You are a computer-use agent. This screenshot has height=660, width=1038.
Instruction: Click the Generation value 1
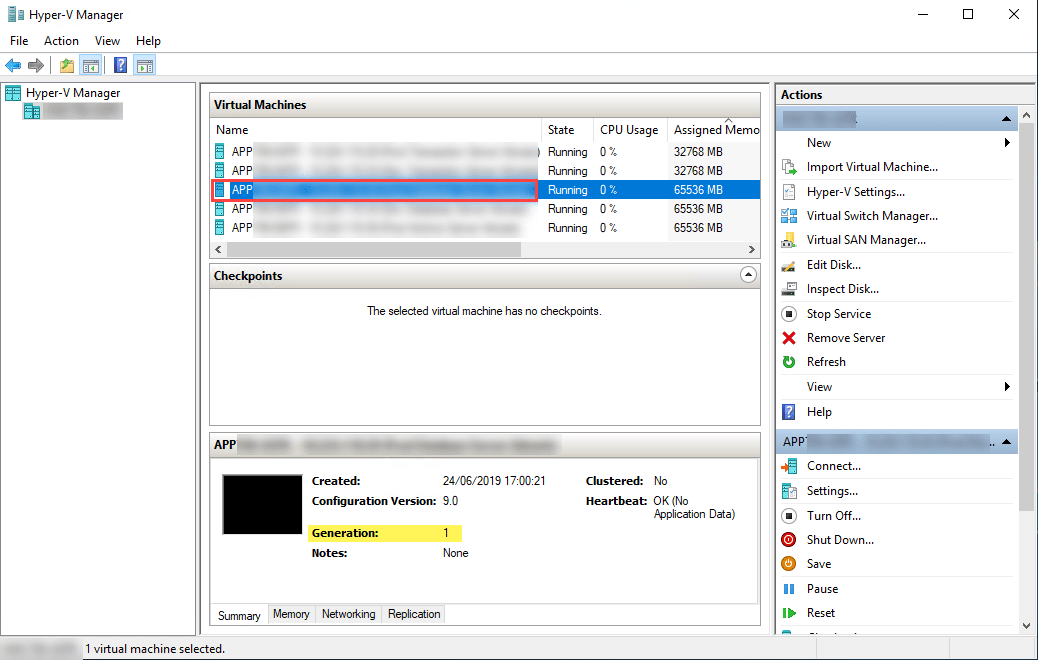[x=446, y=533]
